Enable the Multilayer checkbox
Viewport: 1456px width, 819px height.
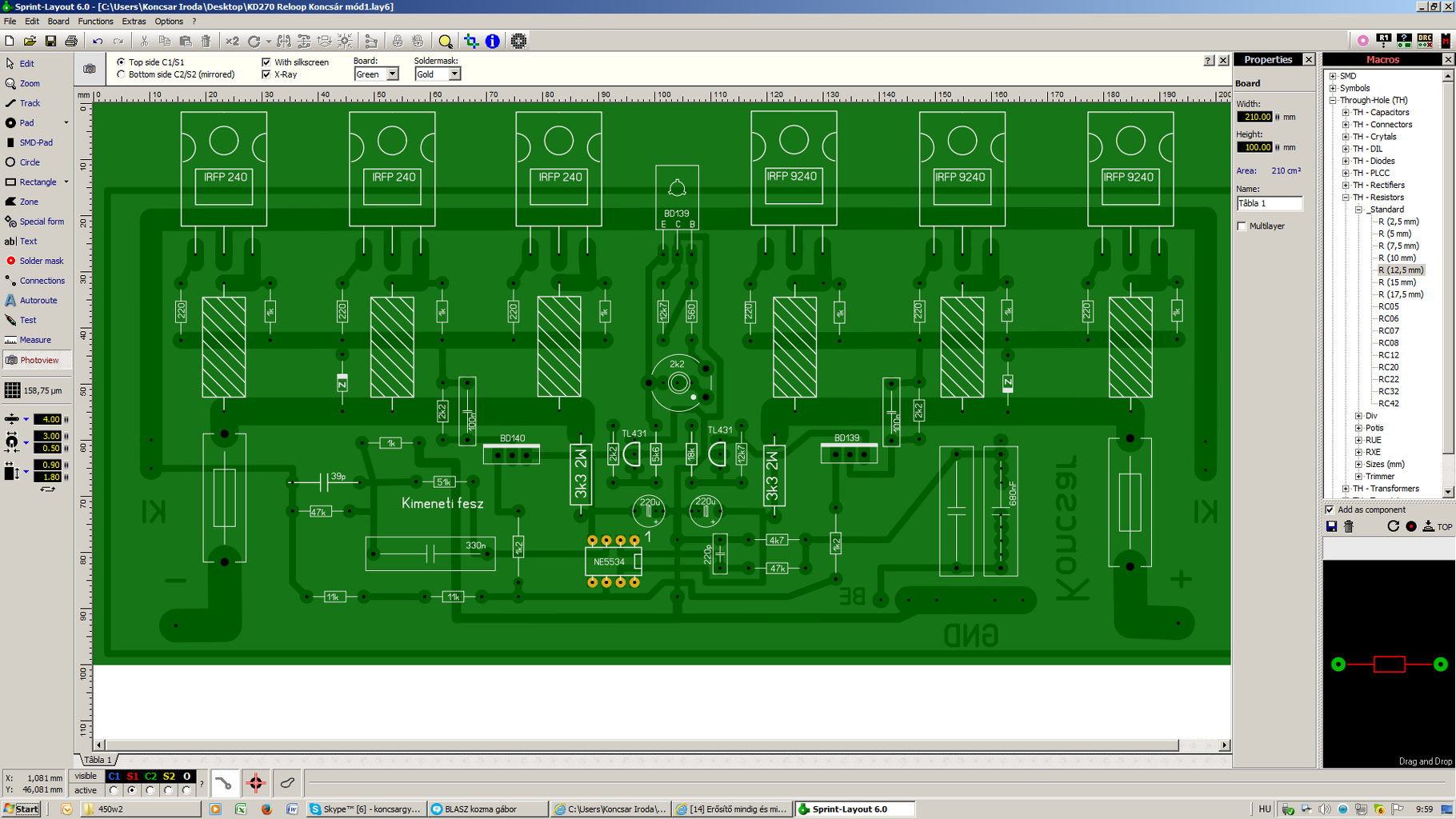point(1242,226)
